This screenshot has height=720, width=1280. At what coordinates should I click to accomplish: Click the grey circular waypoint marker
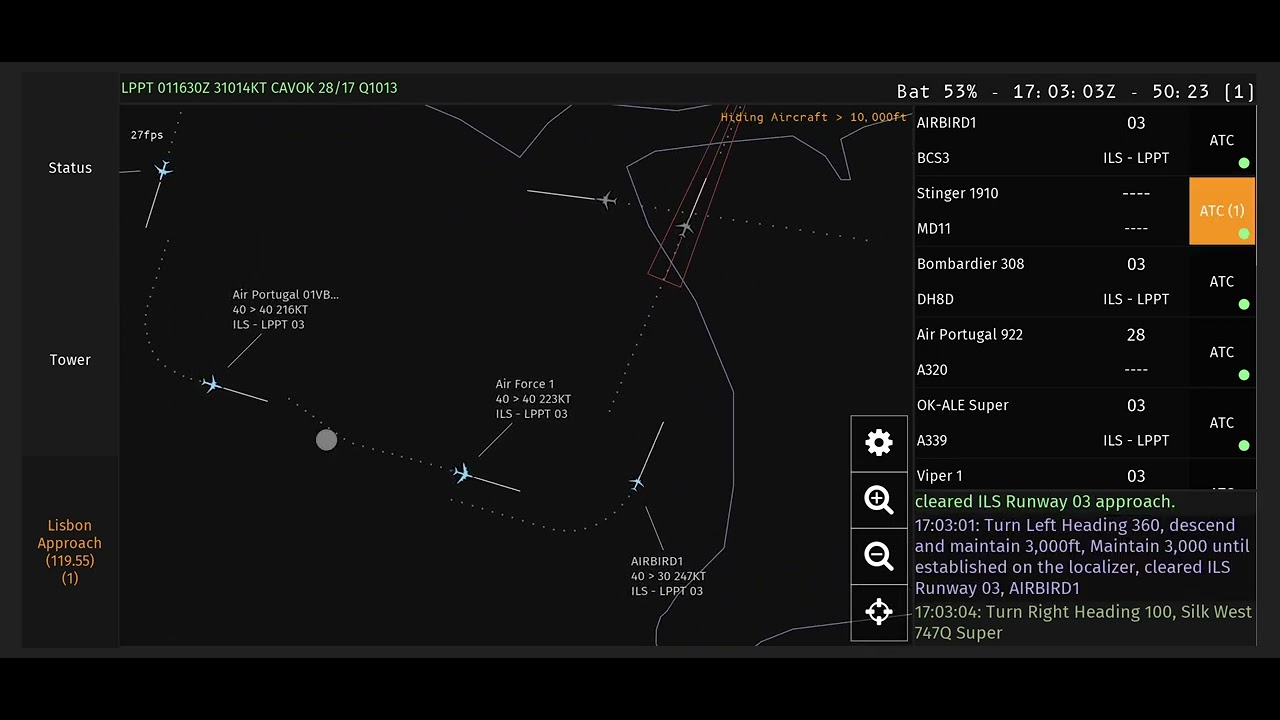(x=326, y=440)
